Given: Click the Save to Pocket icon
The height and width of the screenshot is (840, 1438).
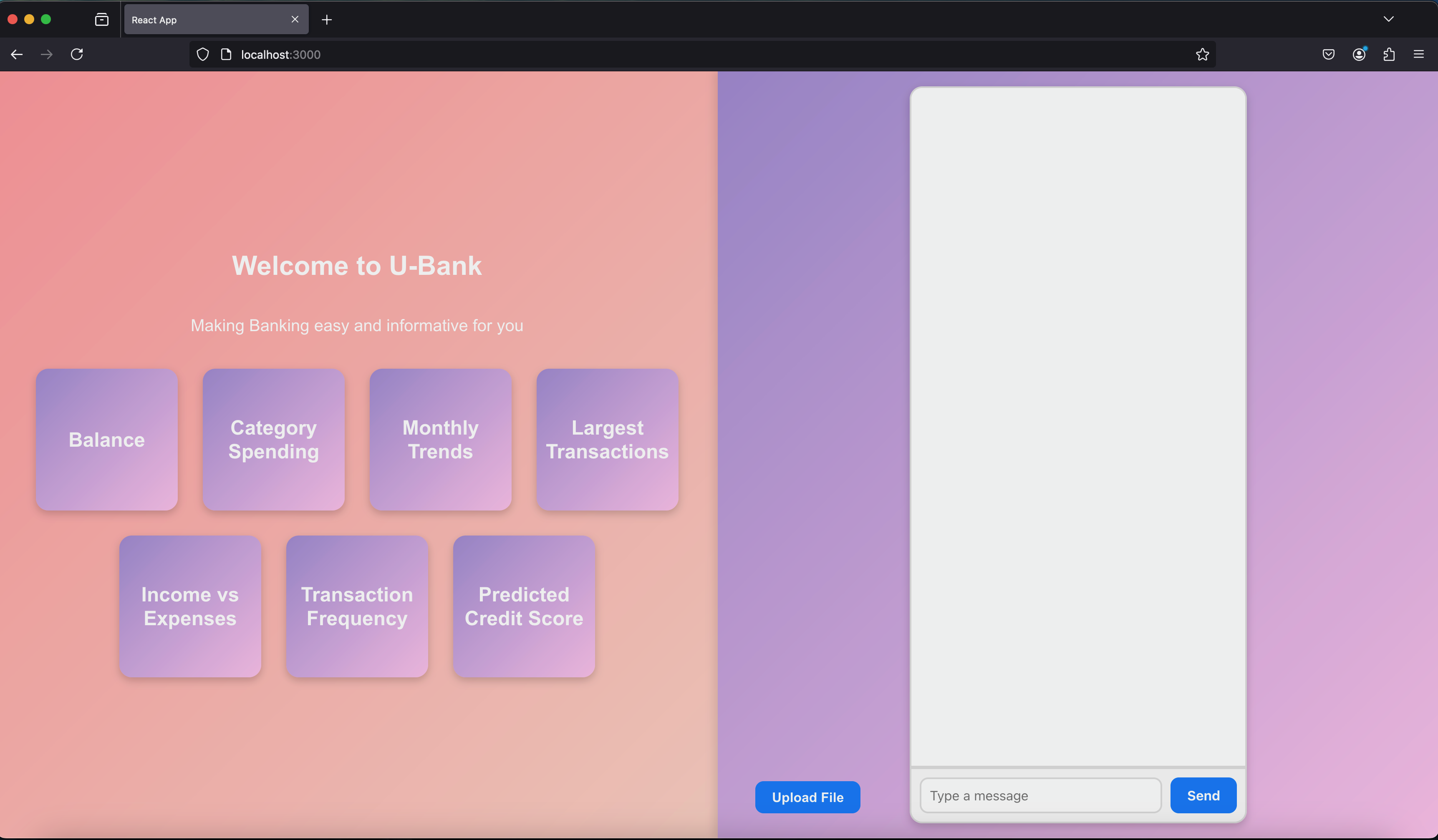Looking at the screenshot, I should click(x=1328, y=54).
